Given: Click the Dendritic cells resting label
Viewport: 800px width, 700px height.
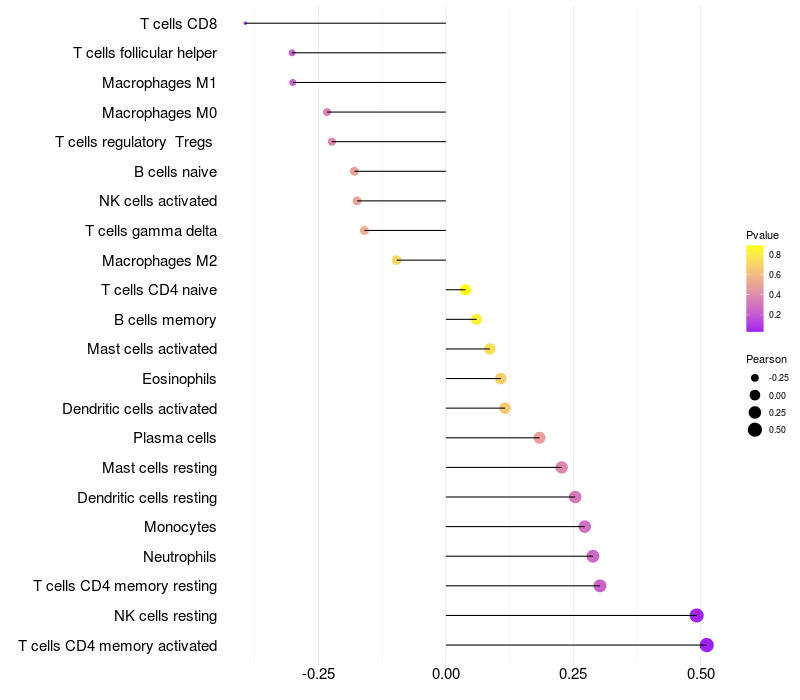Looking at the screenshot, I should (x=147, y=498).
